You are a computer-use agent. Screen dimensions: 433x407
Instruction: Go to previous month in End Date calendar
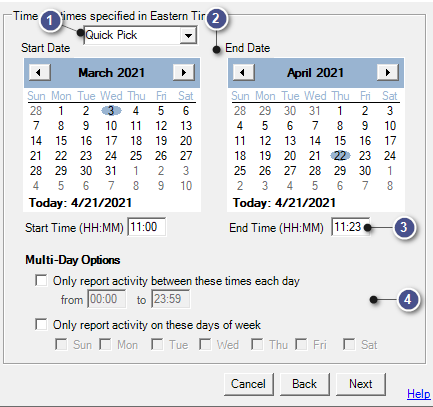click(x=243, y=72)
